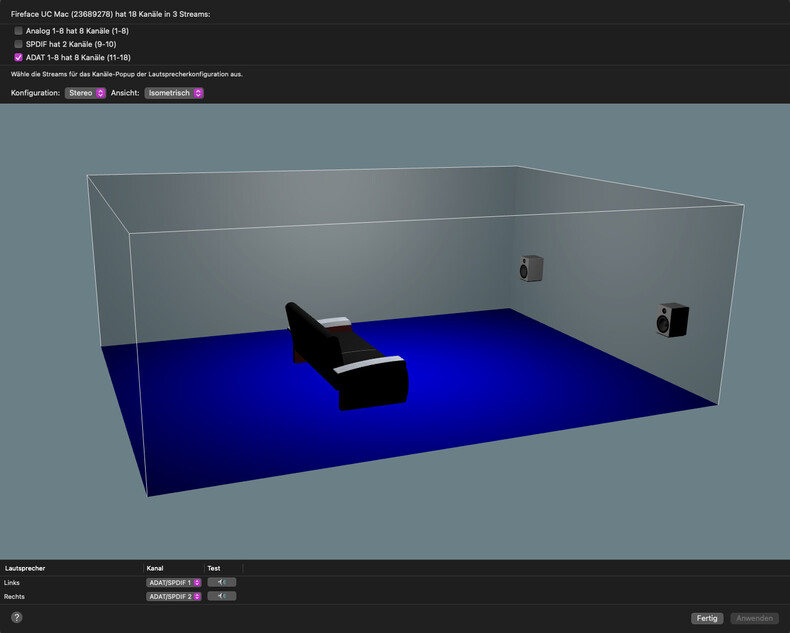The image size is (790, 633).
Task: Select the left speaker in the room
Action: [531, 268]
